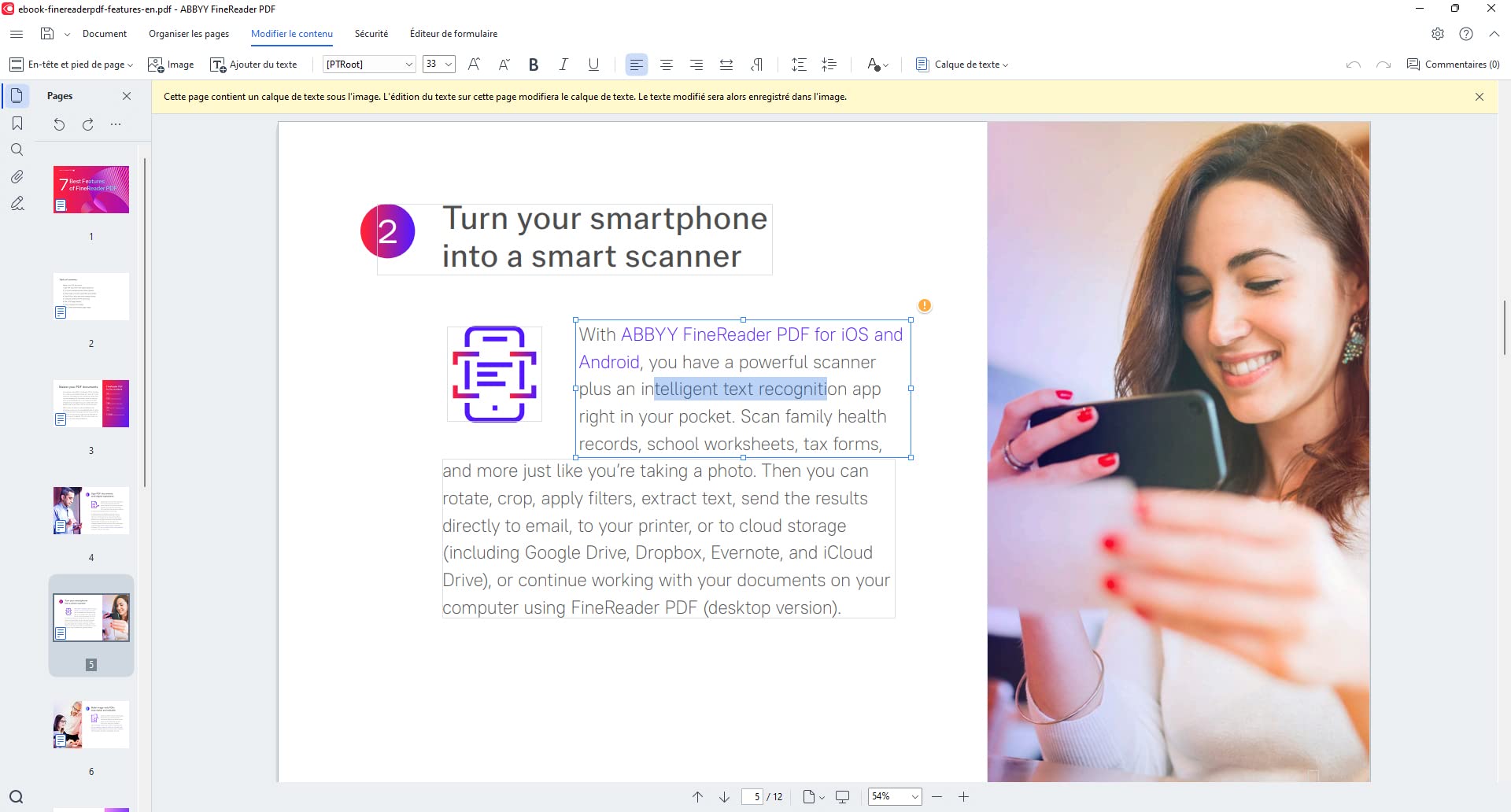This screenshot has width=1511, height=812.
Task: Dismiss the yellow text layer notification
Action: coord(1480,97)
